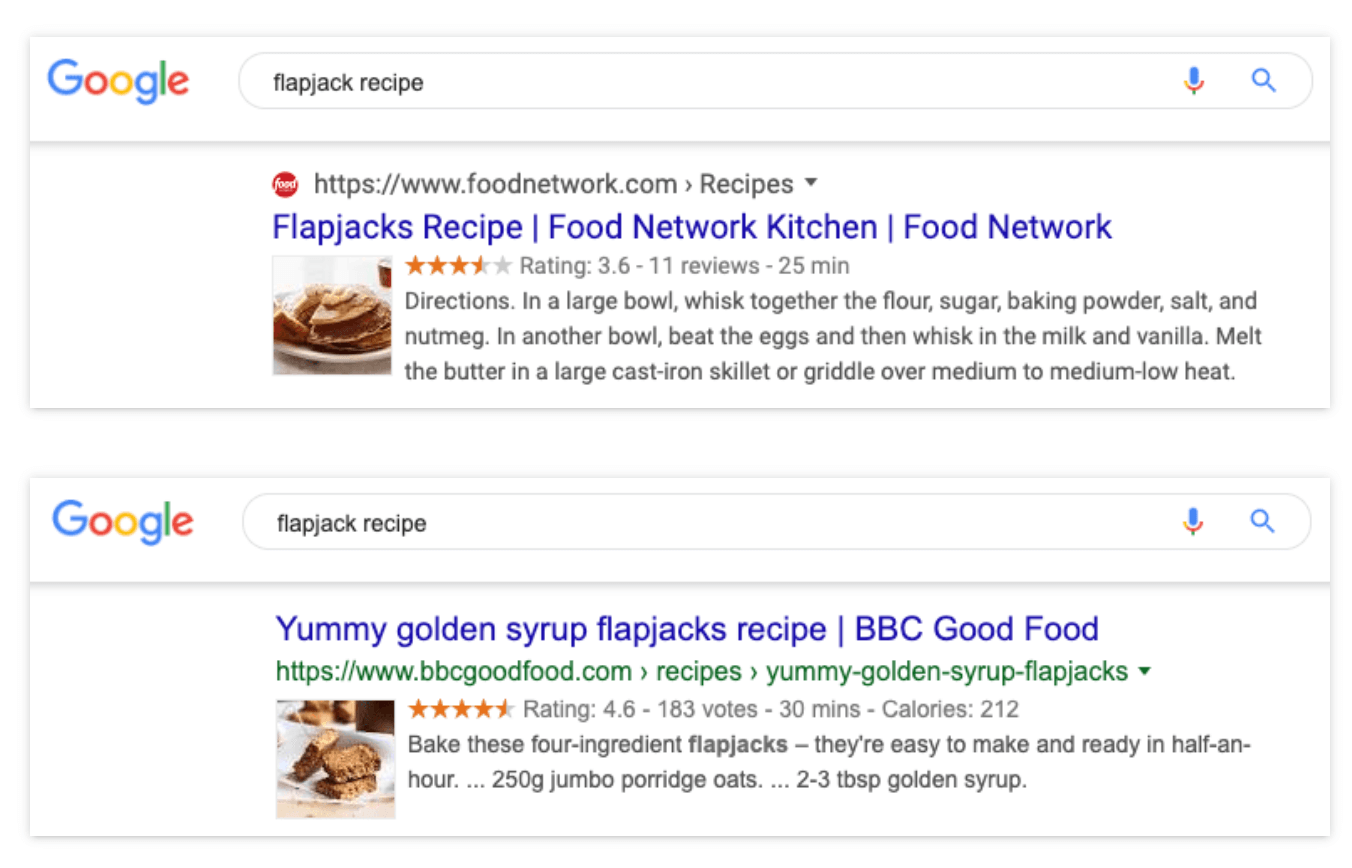This screenshot has height=868, width=1352.
Task: Click the bottom search field containing flapjack recipe
Action: tap(776, 521)
